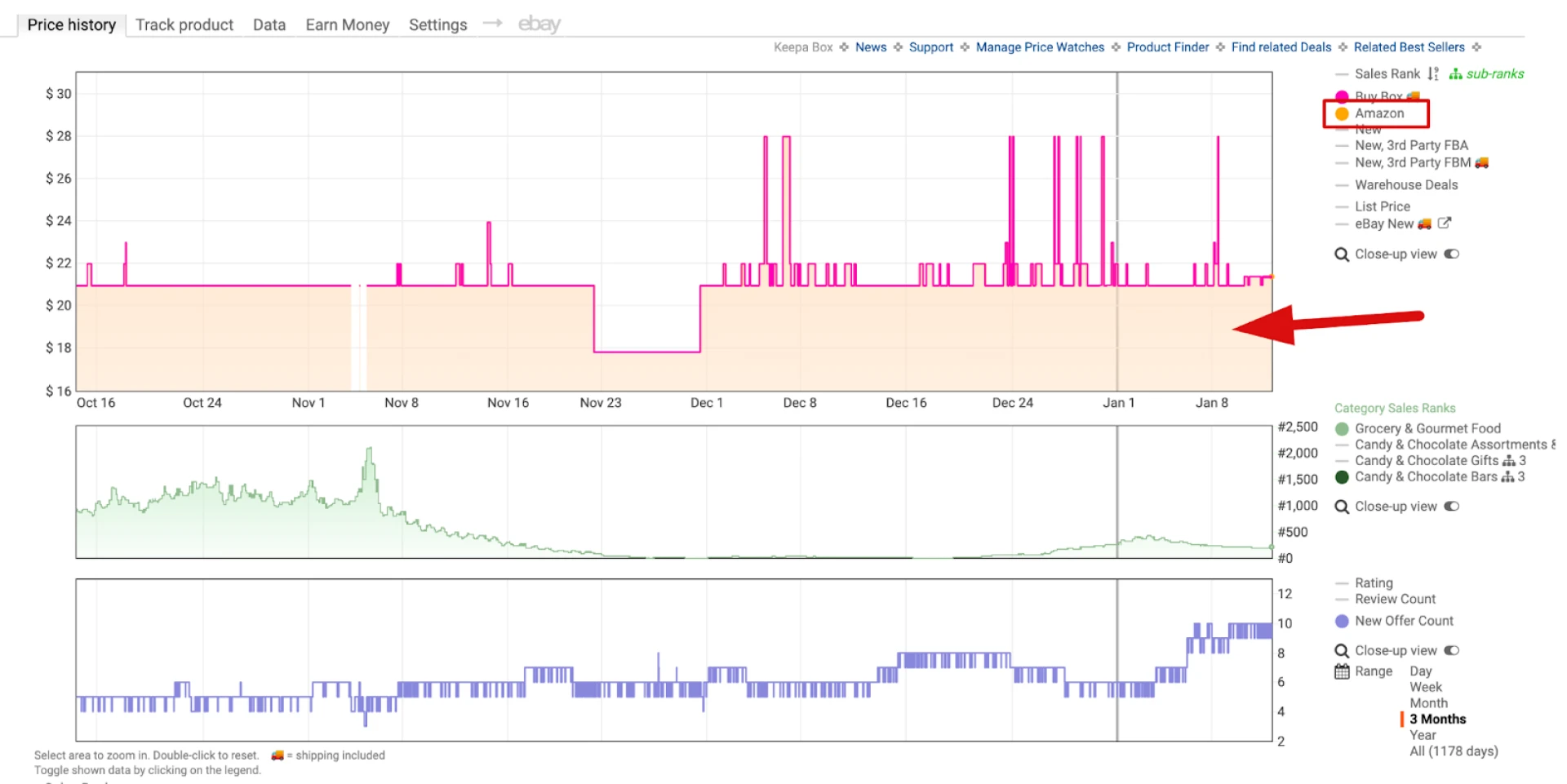Toggle Close-up view for Category Sales Ranks
This screenshot has width=1567, height=784.
click(x=1450, y=506)
